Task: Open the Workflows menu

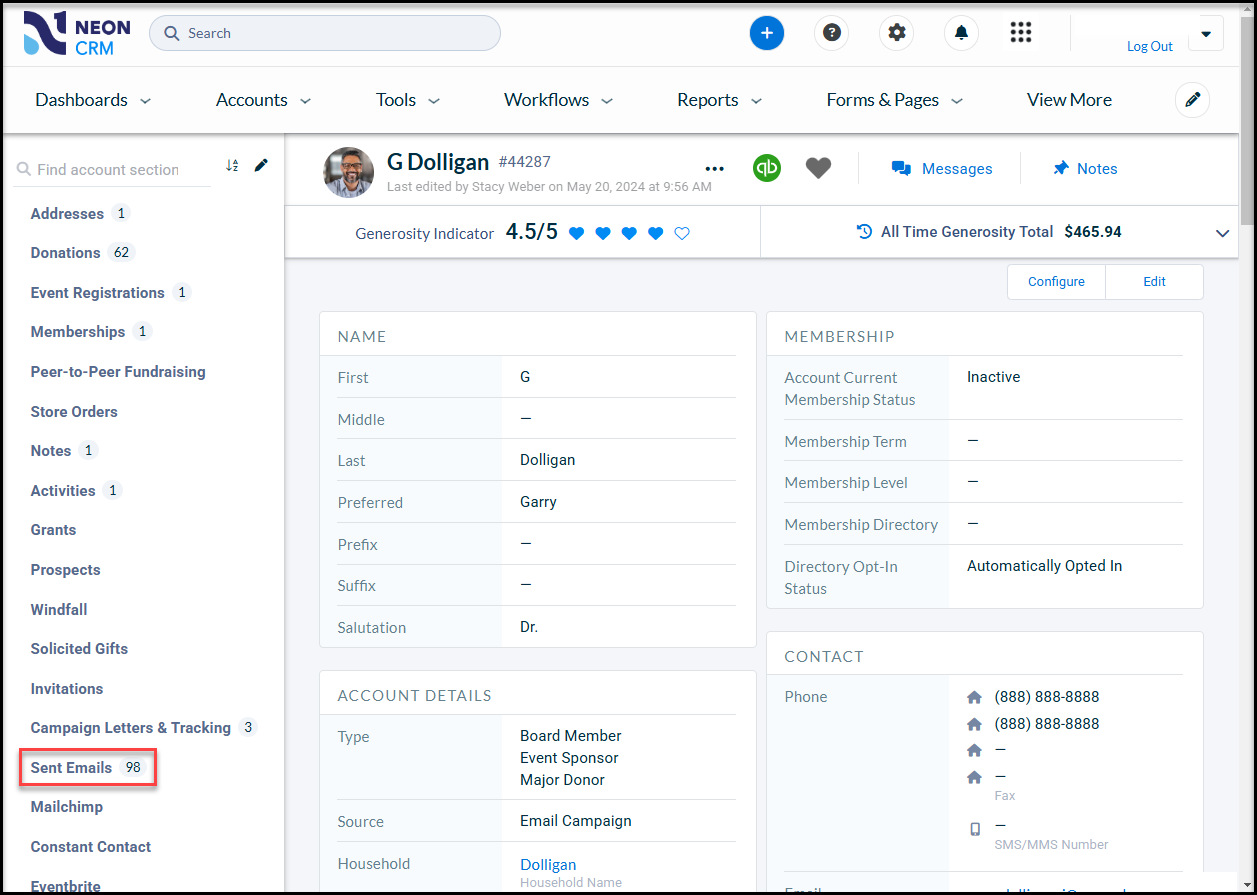Action: coord(559,100)
